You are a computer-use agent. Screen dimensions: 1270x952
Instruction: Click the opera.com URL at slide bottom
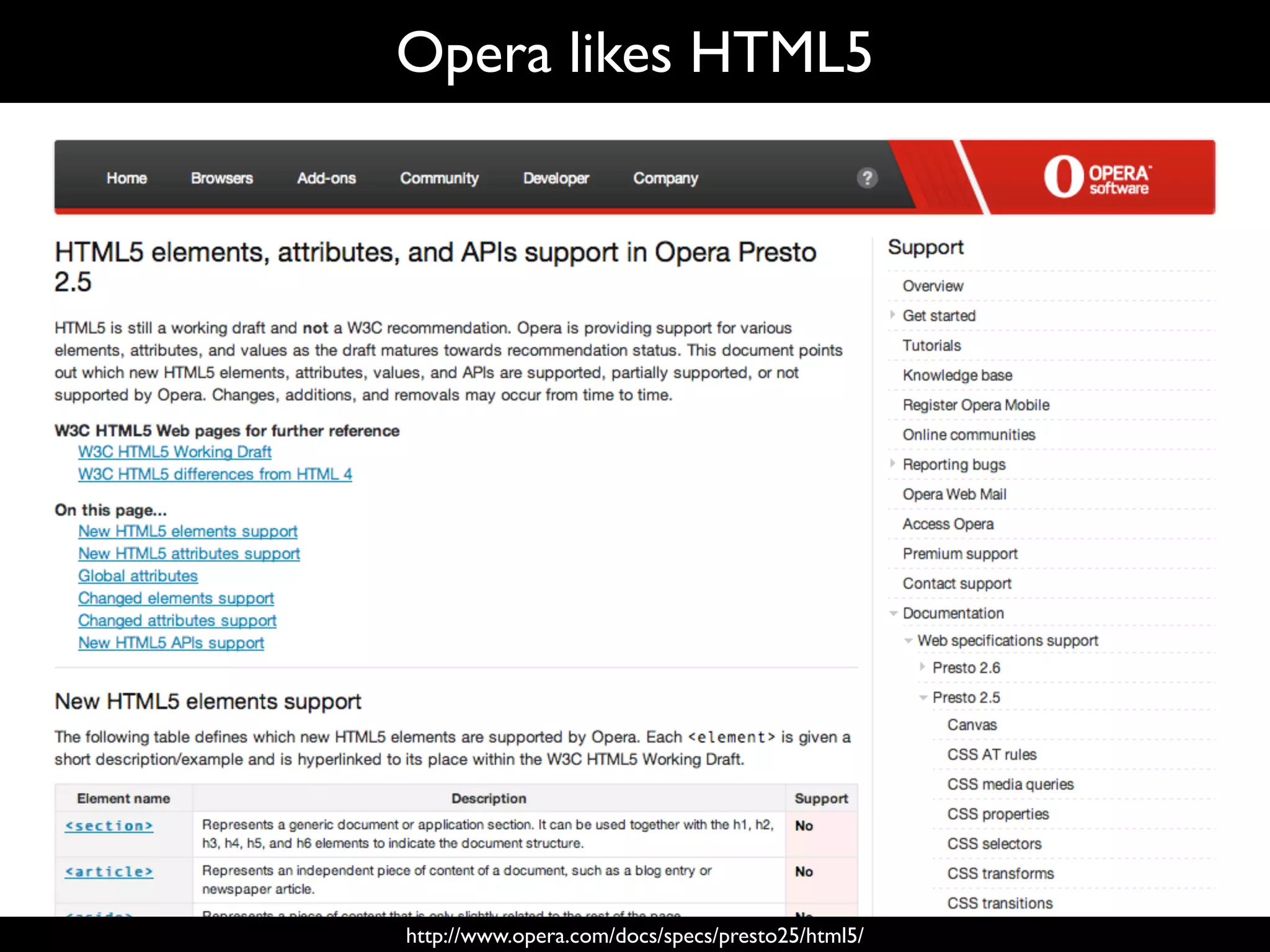tap(634, 935)
